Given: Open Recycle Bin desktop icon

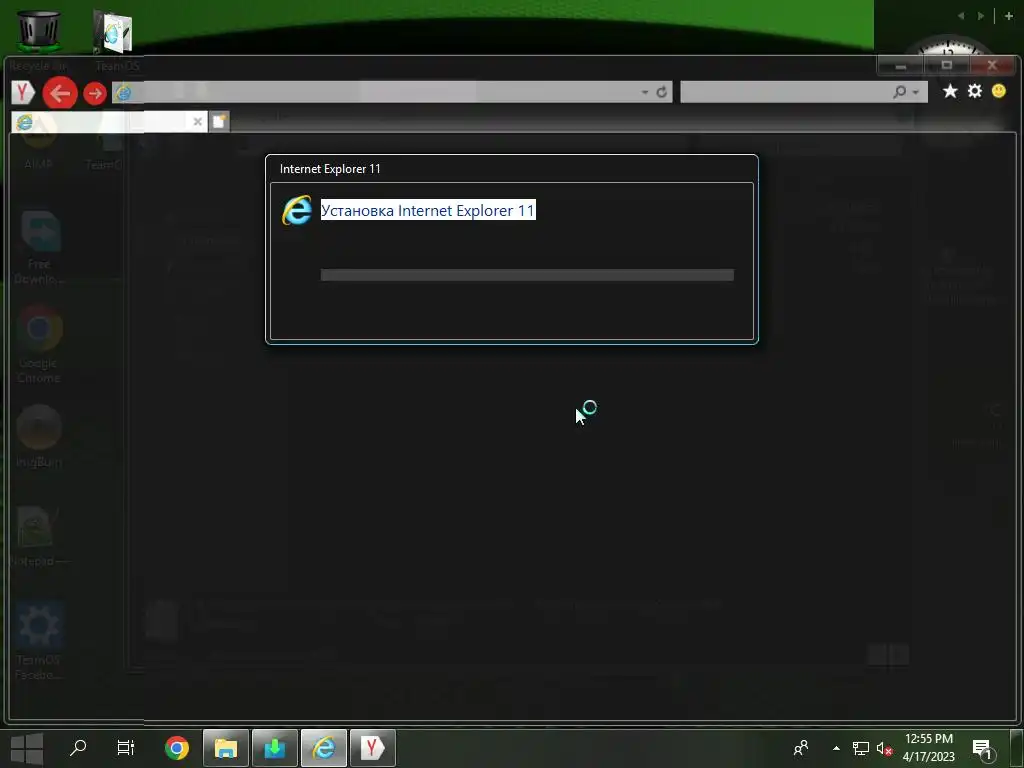Looking at the screenshot, I should tap(39, 40).
